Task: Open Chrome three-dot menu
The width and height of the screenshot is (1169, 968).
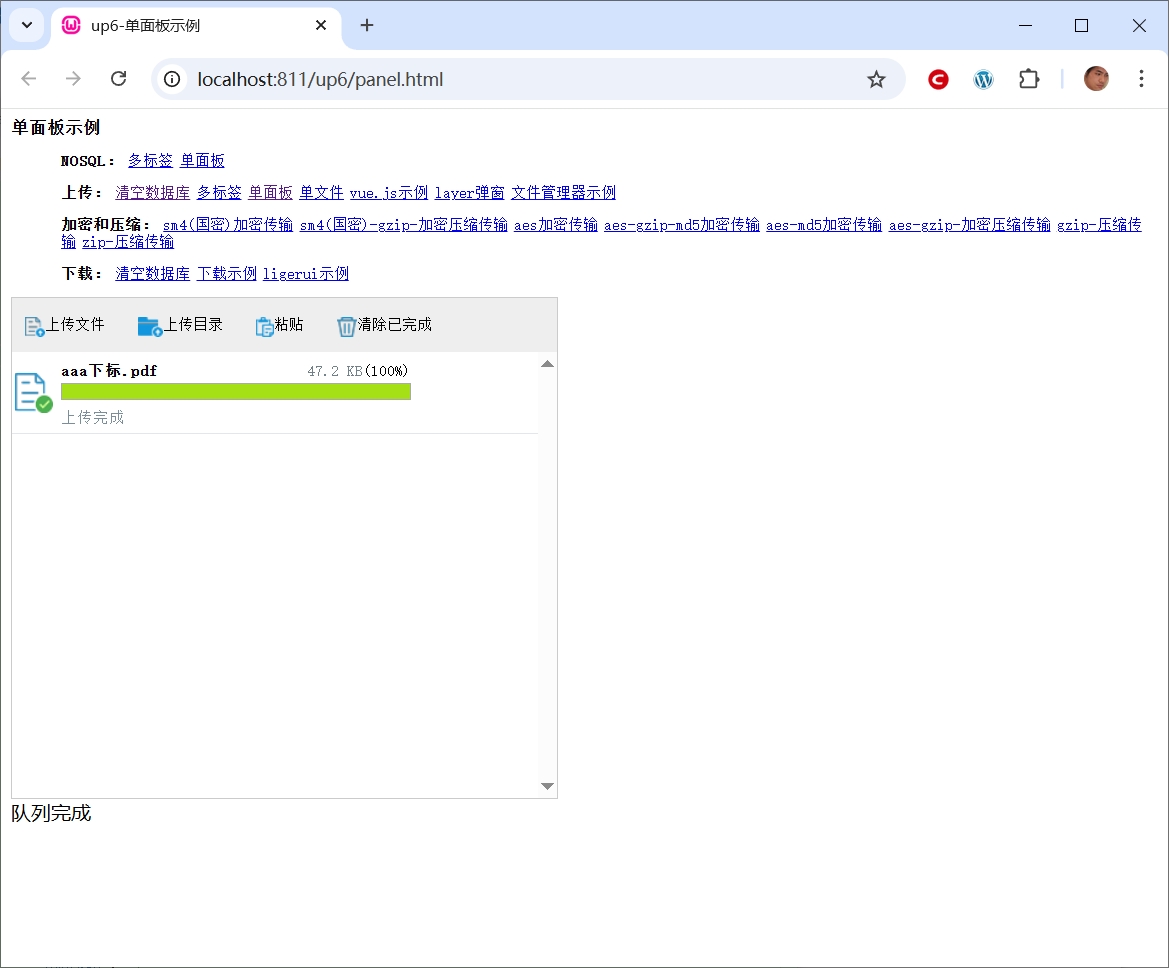Action: pos(1141,79)
